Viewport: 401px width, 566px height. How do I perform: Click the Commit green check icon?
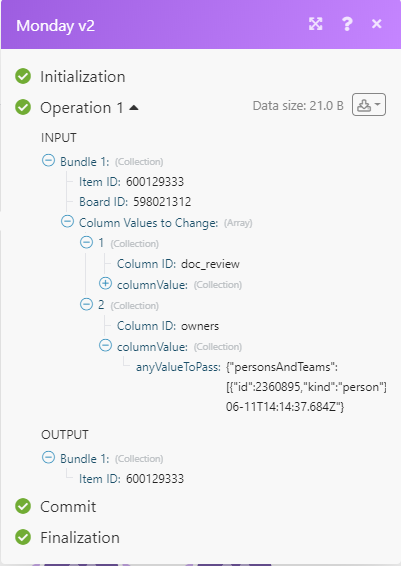click(x=23, y=506)
